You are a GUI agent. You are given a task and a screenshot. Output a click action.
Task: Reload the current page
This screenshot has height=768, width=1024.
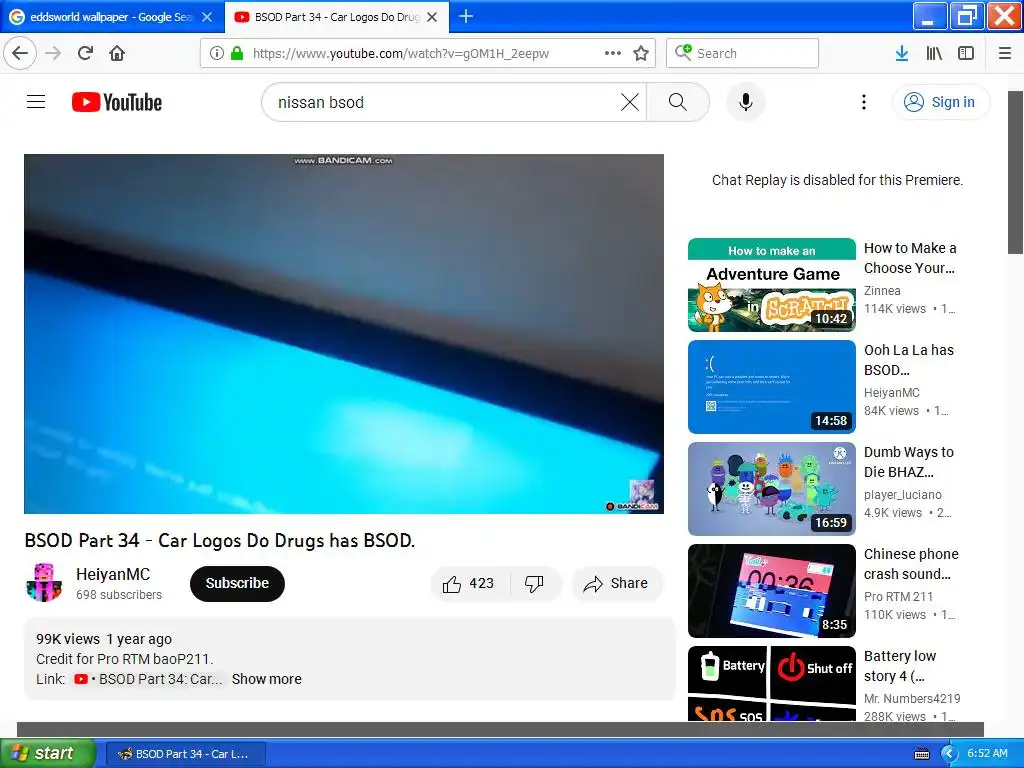click(85, 53)
